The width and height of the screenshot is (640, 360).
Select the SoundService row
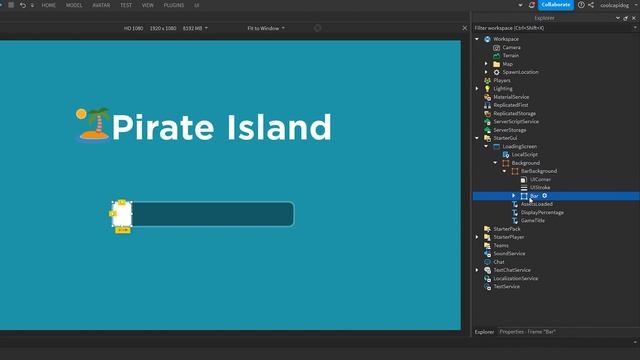point(556,253)
